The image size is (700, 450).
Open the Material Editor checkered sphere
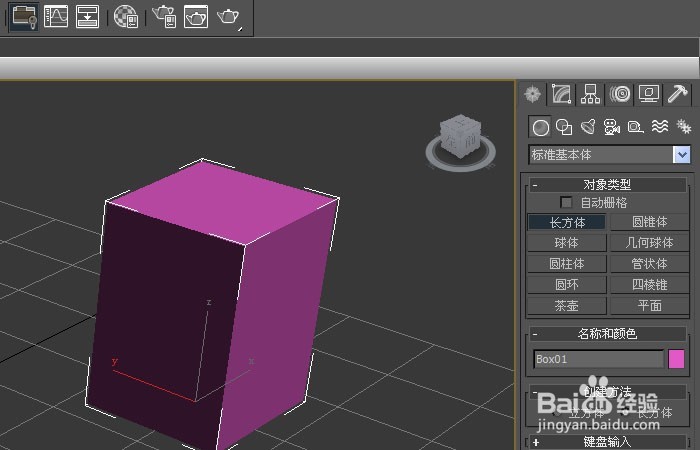(x=126, y=17)
